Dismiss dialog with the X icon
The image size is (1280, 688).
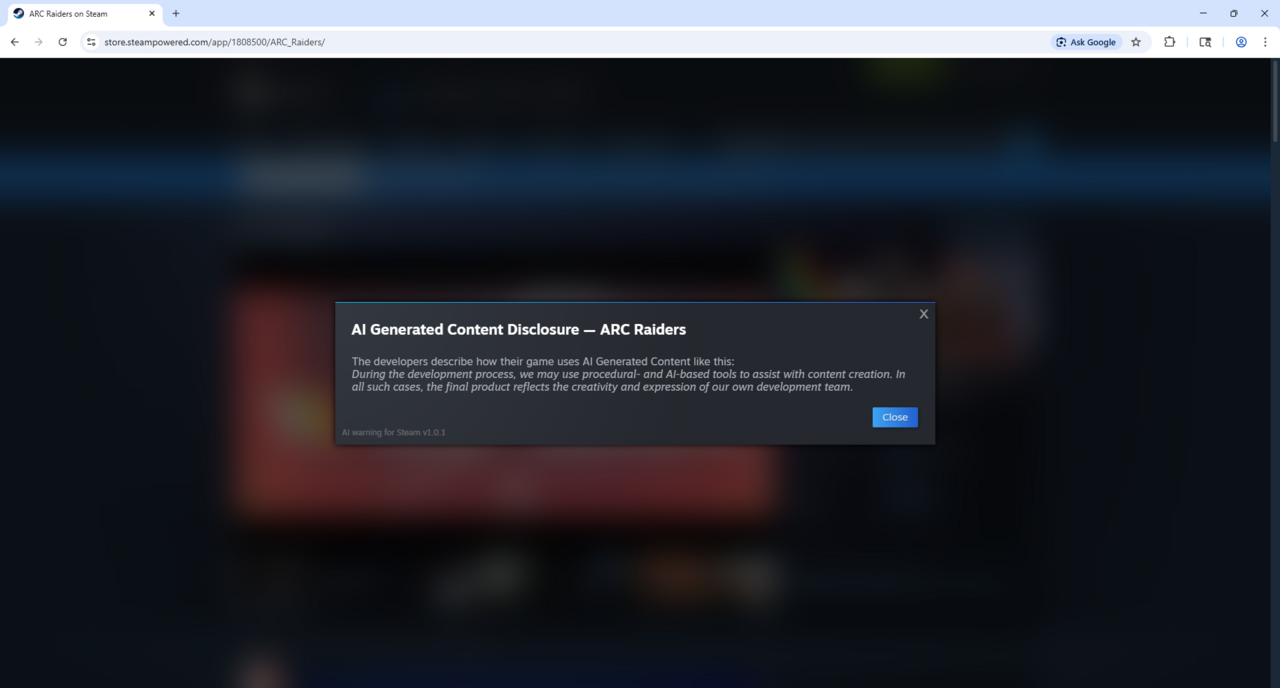point(924,314)
